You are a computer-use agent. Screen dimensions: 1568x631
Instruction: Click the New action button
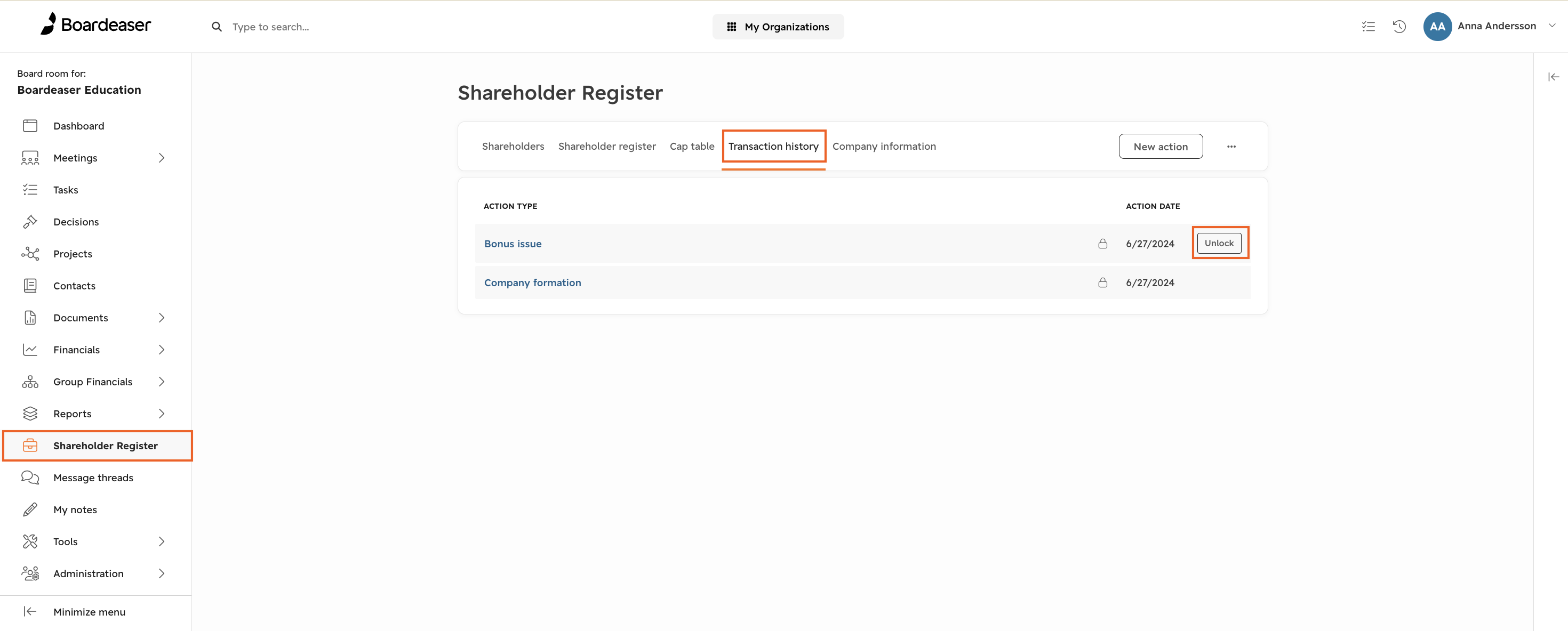point(1160,147)
